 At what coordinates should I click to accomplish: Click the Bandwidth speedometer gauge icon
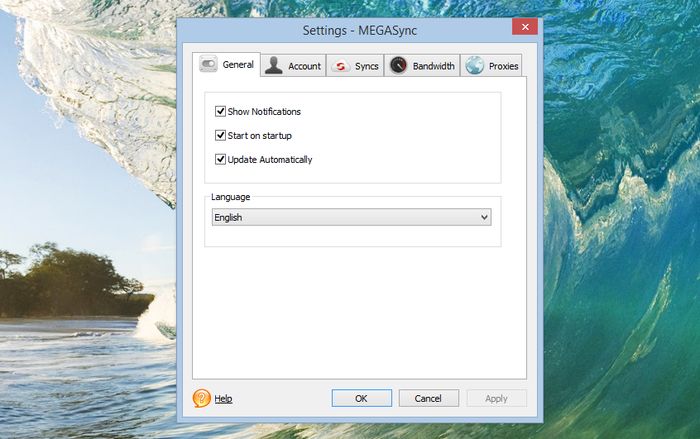tap(398, 66)
